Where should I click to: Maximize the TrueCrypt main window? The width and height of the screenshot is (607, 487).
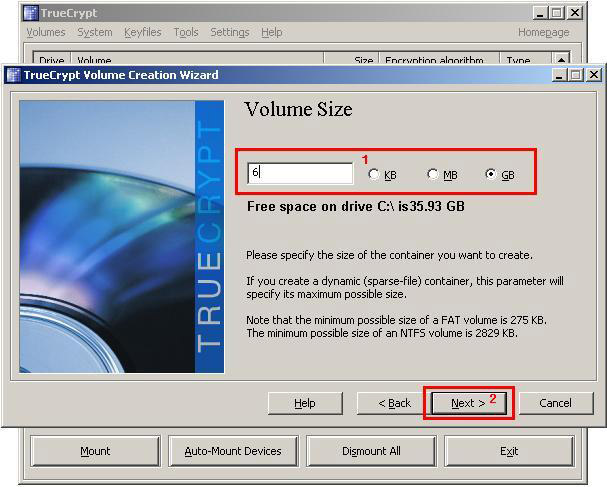[x=557, y=13]
